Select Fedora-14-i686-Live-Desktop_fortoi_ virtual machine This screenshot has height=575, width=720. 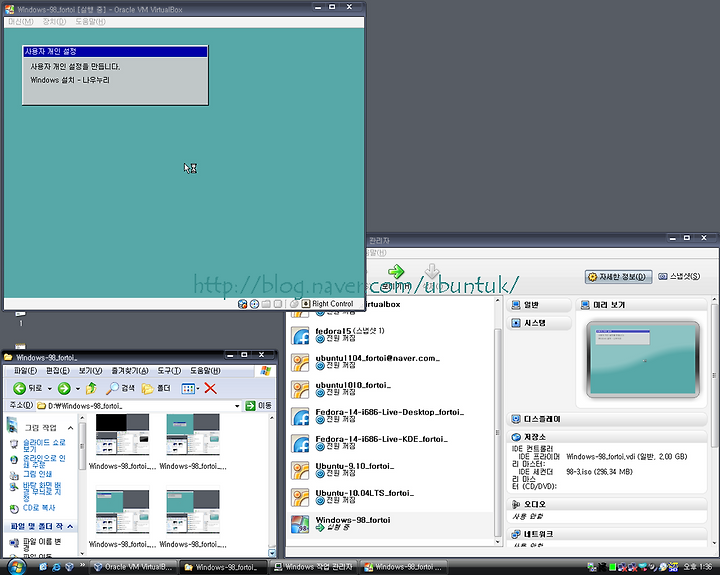(x=390, y=416)
